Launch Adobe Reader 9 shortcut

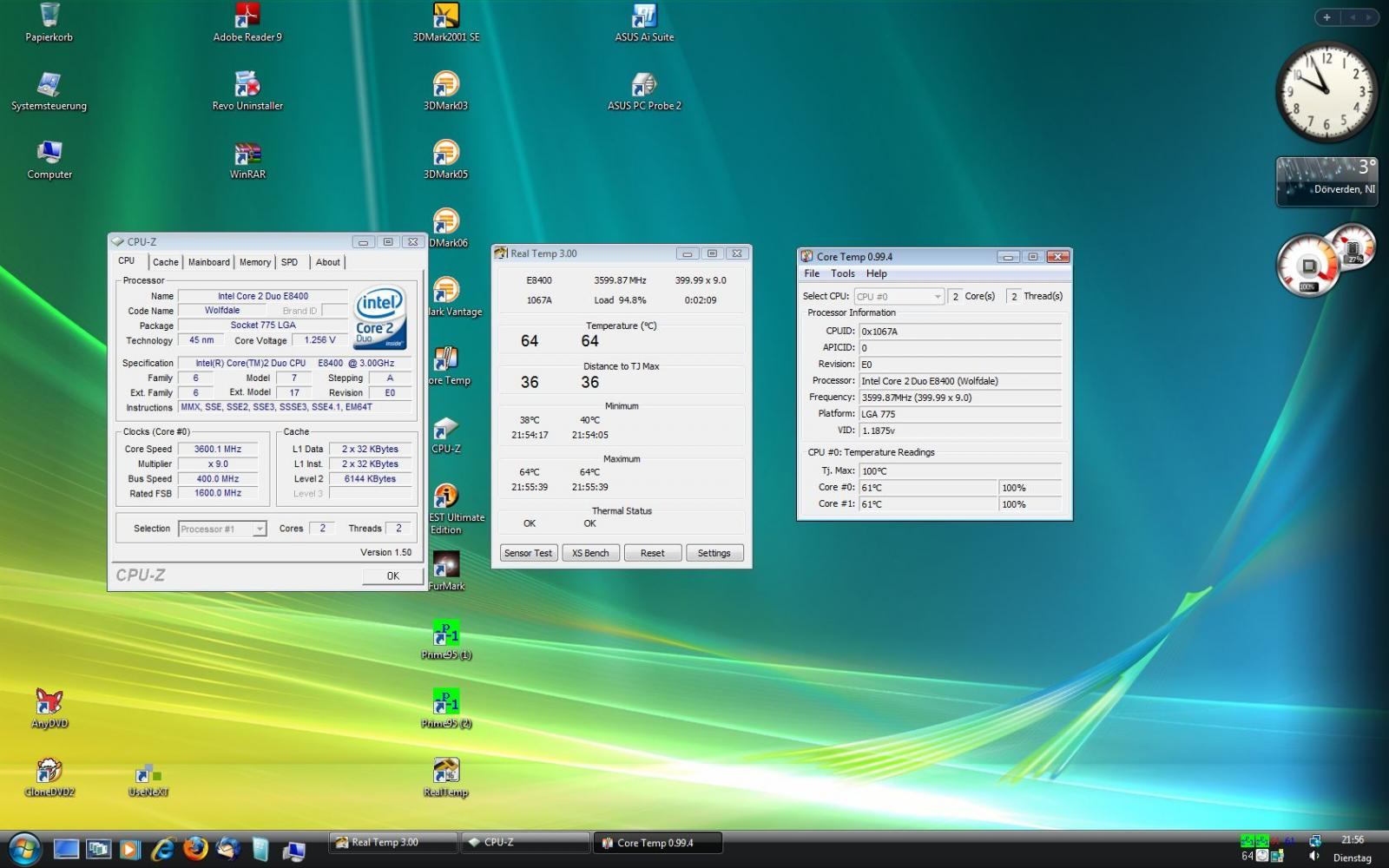247,23
